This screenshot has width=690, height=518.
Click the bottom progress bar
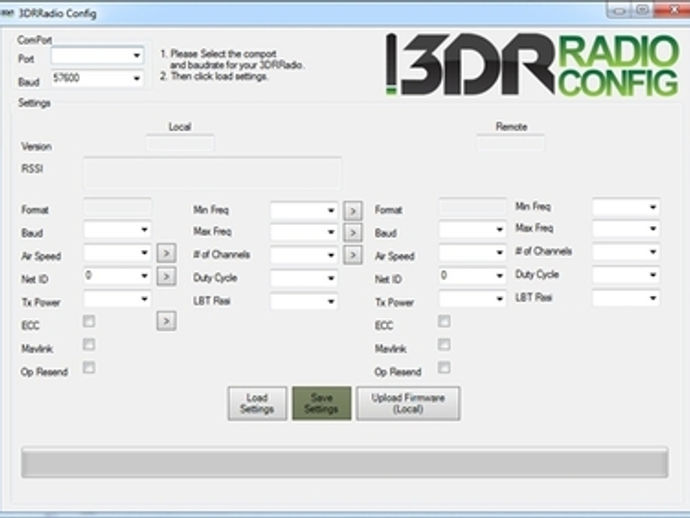(x=345, y=463)
